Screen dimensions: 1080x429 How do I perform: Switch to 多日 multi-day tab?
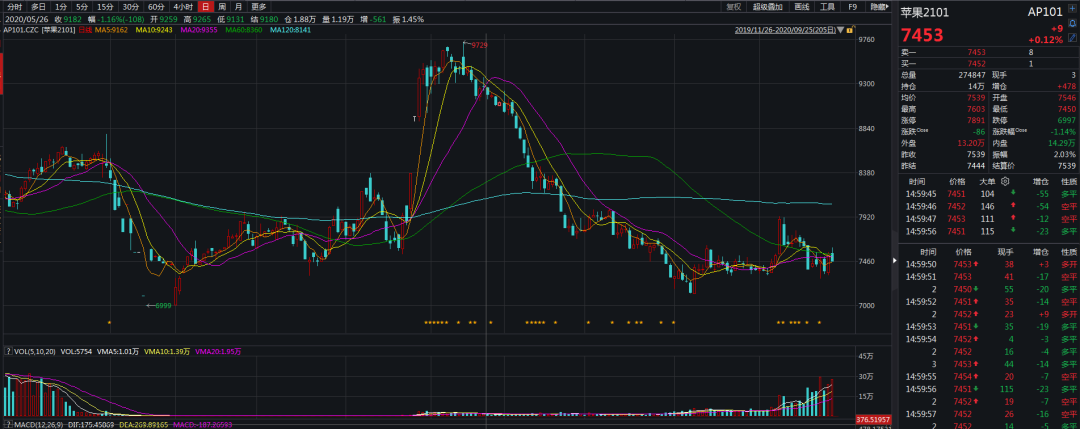point(38,7)
